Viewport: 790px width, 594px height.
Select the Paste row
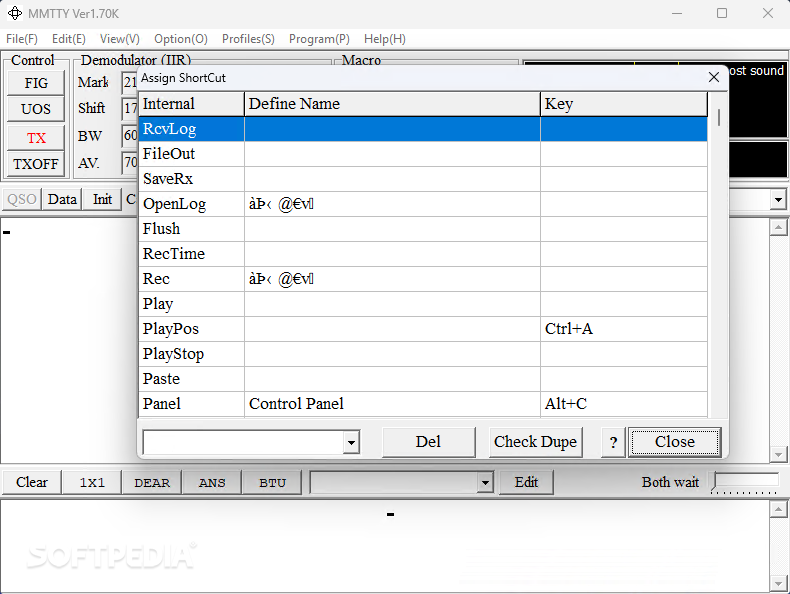423,379
